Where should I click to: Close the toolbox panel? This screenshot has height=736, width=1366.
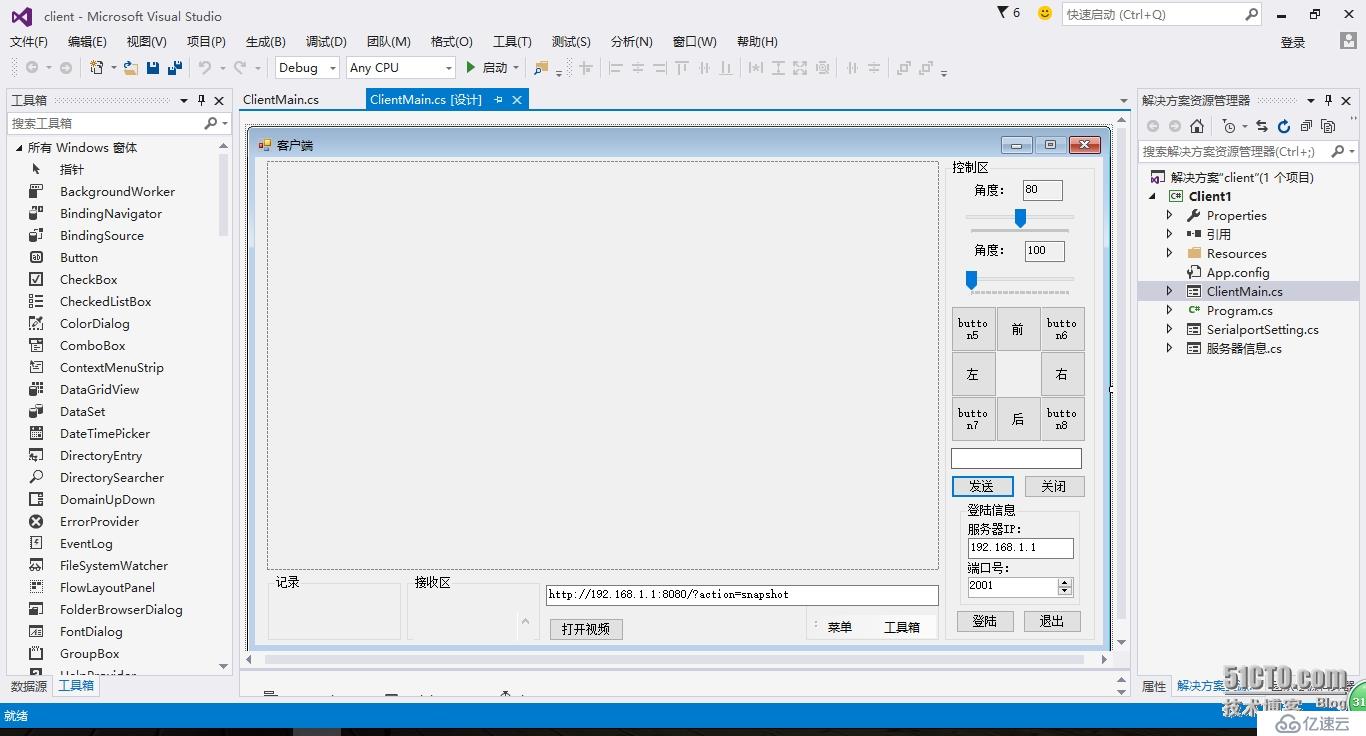219,100
